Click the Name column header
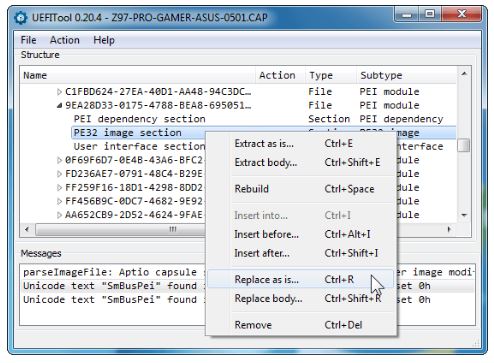This screenshot has width=494, height=363. click(x=138, y=75)
